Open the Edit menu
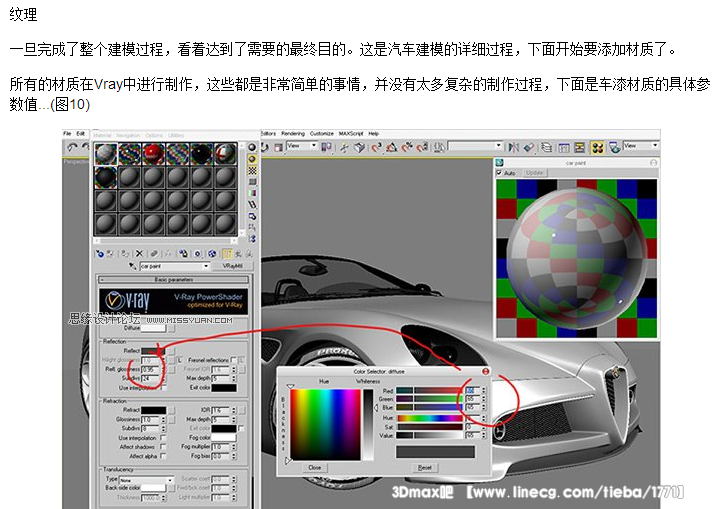Viewport: 713px width, 509px height. pyautogui.click(x=80, y=134)
